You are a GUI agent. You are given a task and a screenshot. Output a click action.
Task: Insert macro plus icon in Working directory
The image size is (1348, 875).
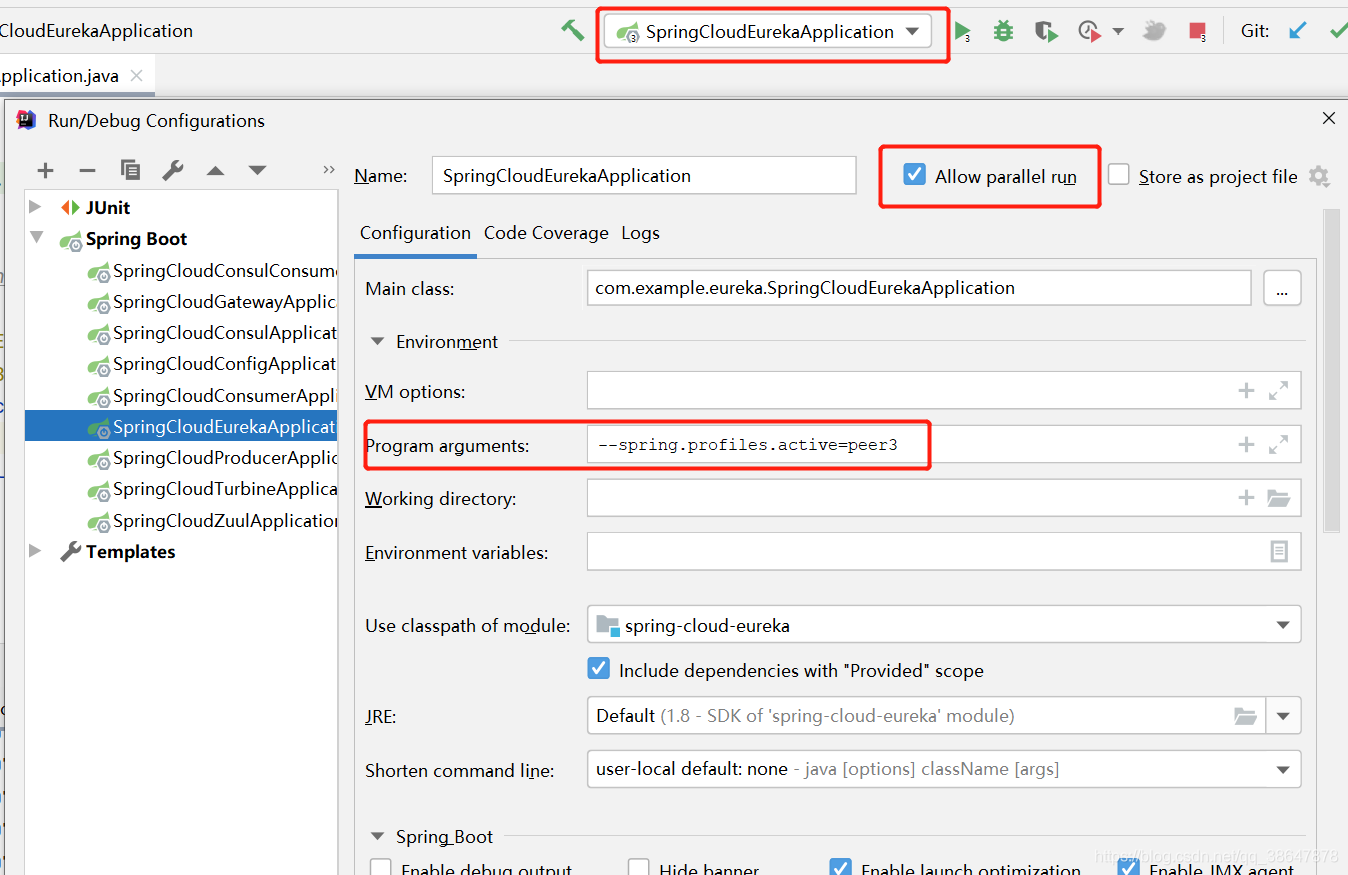(1246, 498)
